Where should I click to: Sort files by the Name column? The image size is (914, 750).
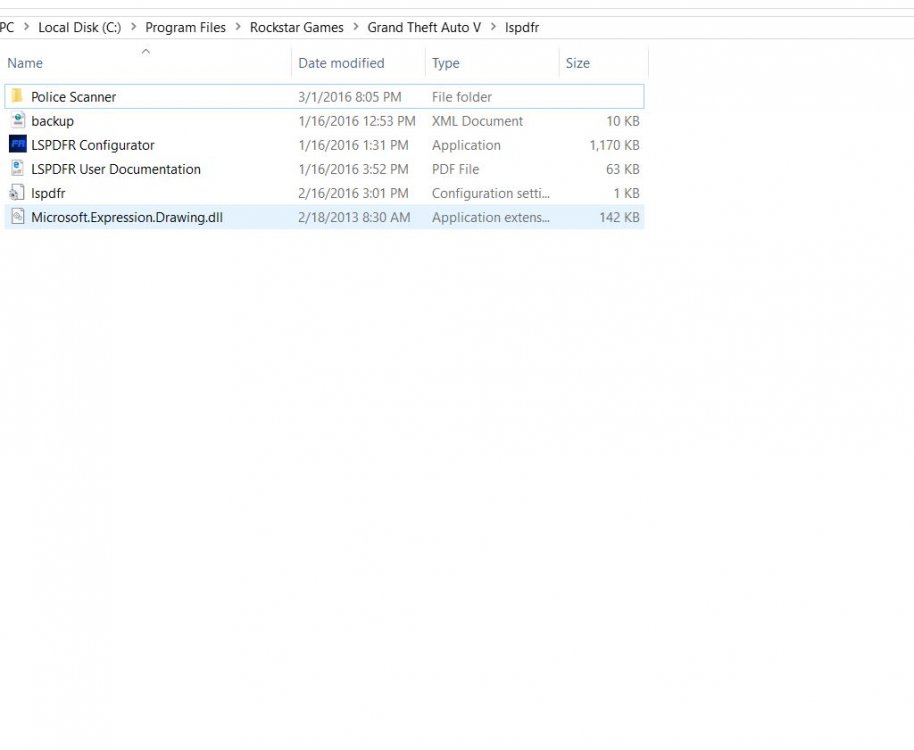[25, 63]
